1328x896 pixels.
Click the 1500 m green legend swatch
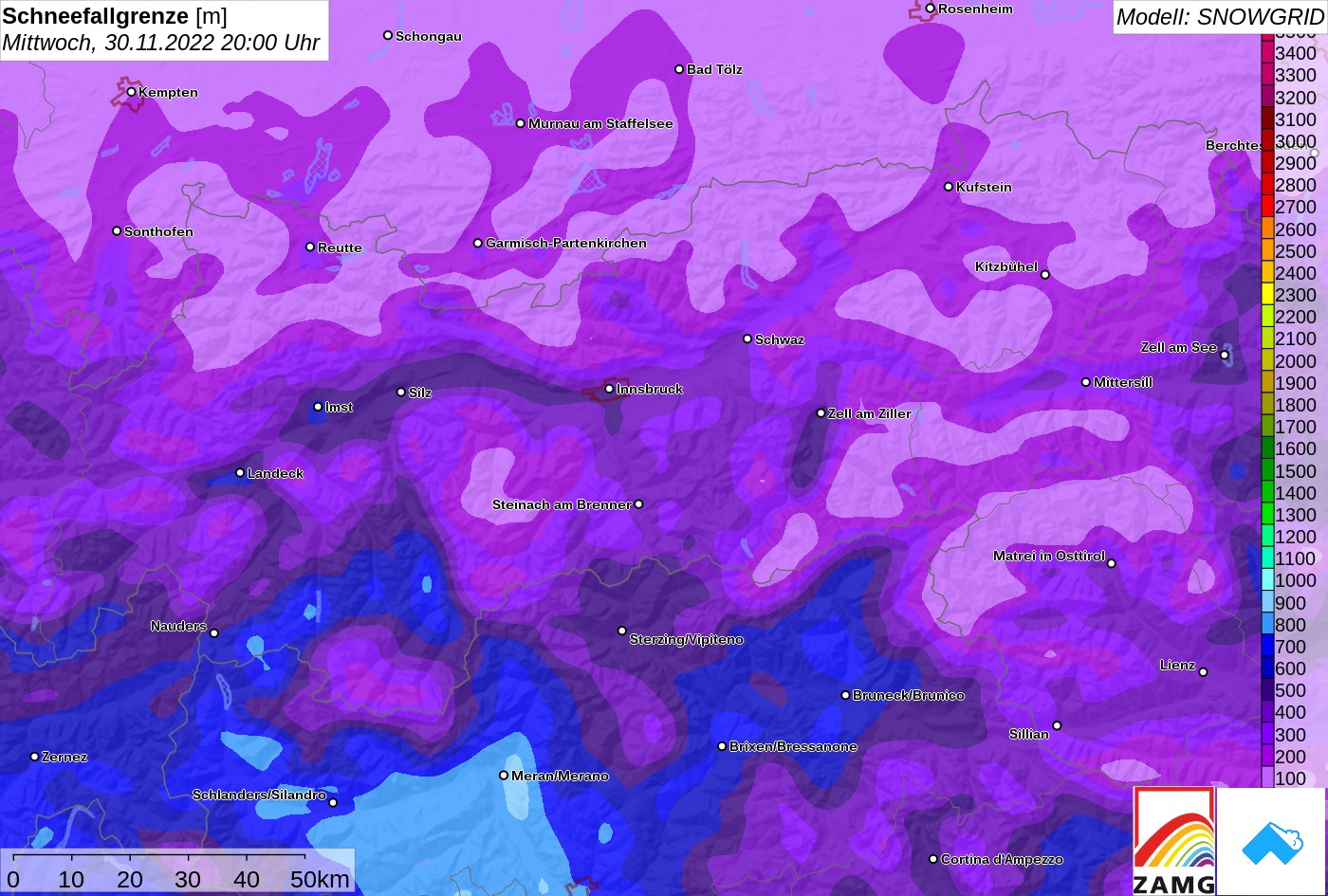pyautogui.click(x=1267, y=471)
